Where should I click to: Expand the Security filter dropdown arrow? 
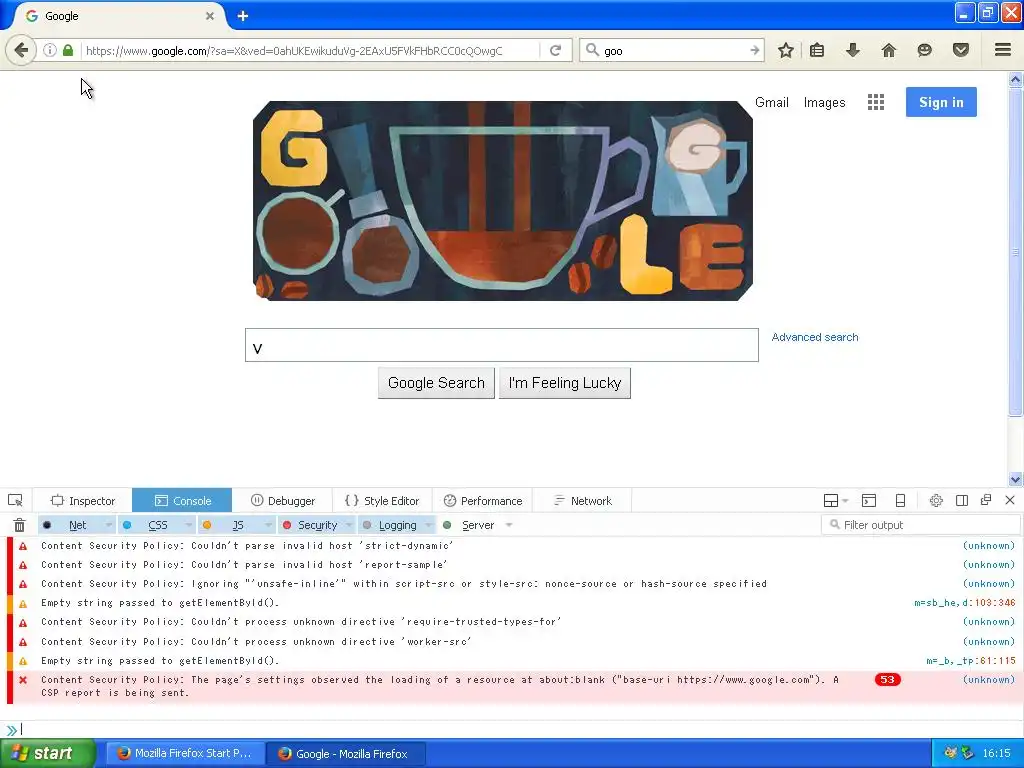pos(349,525)
